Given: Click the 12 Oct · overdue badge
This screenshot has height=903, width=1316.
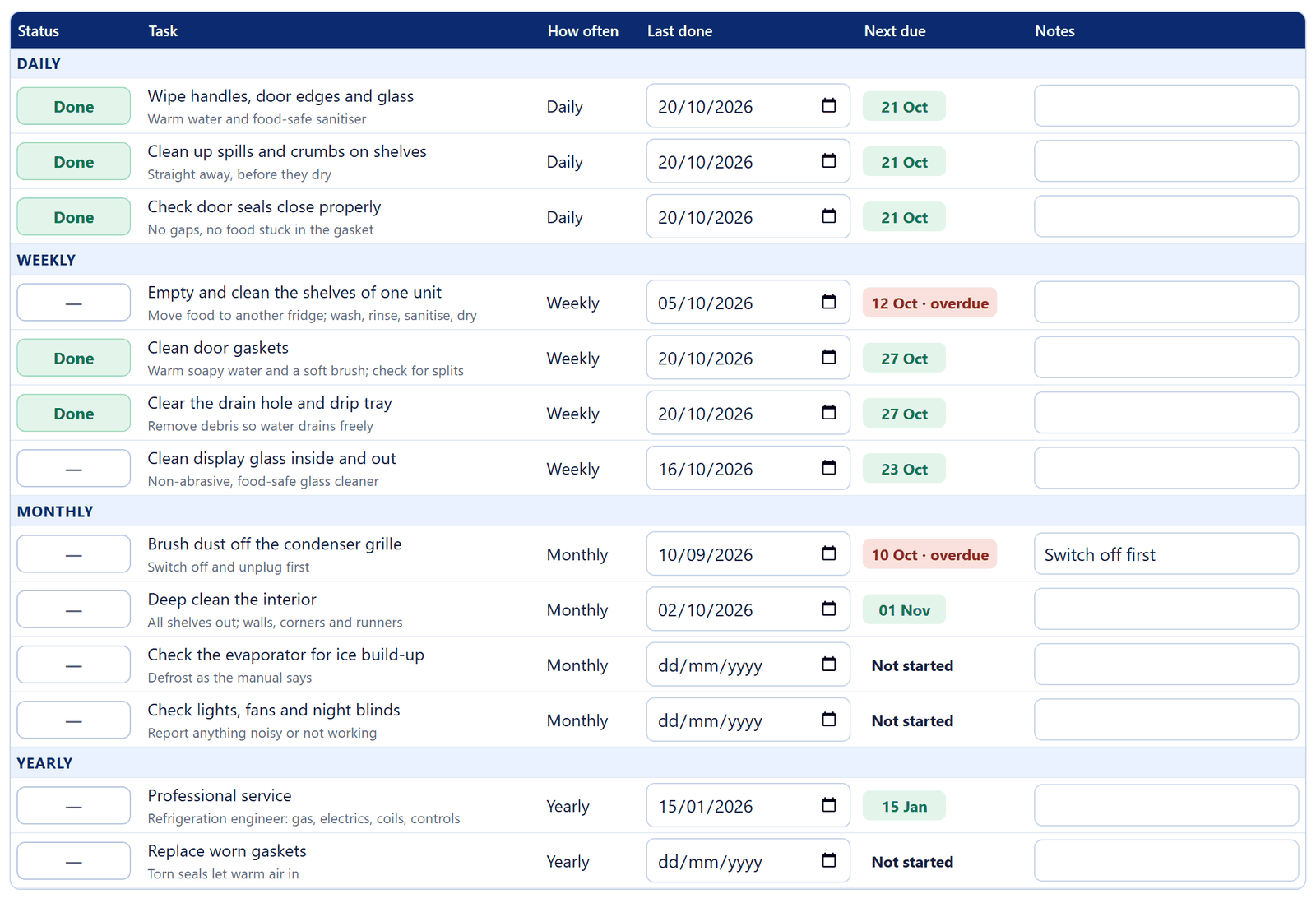Looking at the screenshot, I should (929, 303).
